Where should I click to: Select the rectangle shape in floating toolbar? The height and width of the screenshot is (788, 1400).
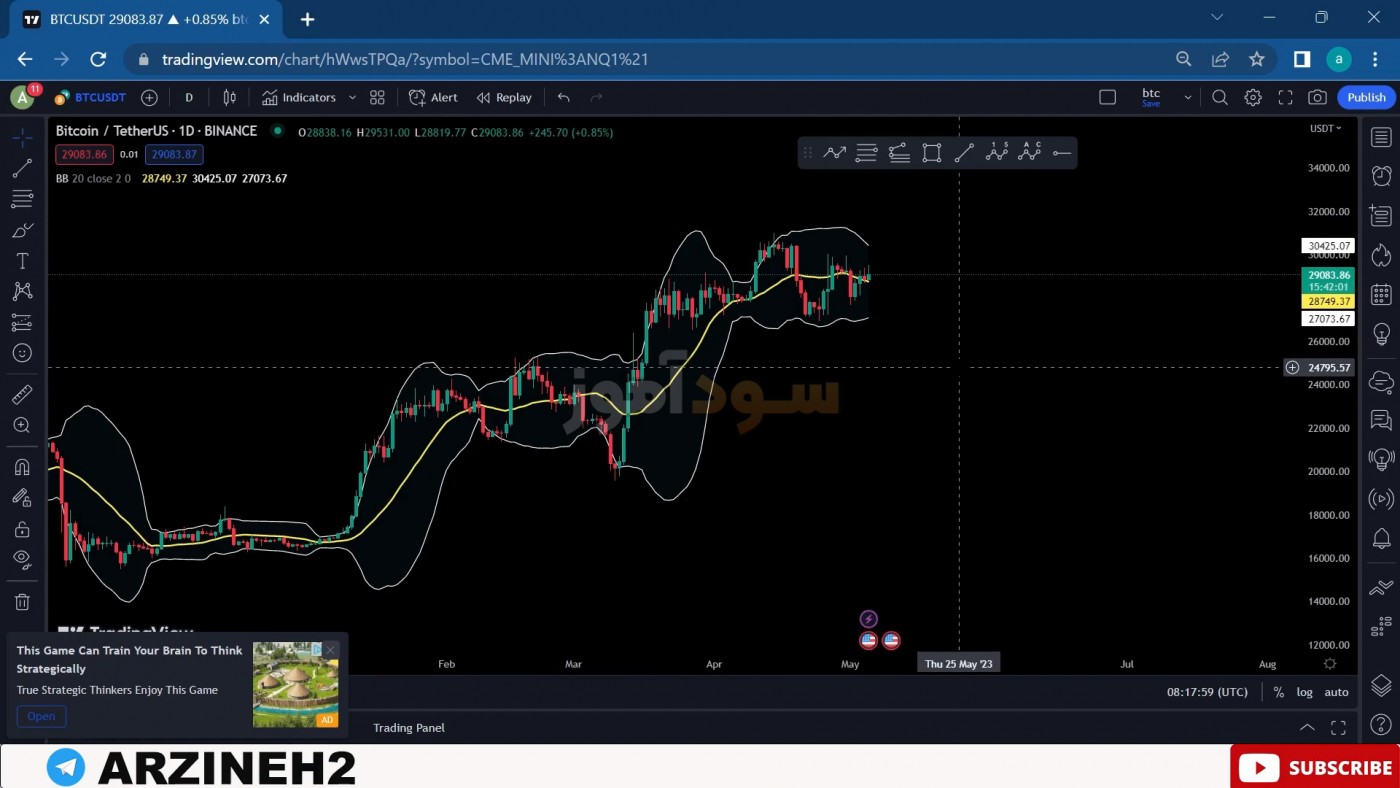931,153
